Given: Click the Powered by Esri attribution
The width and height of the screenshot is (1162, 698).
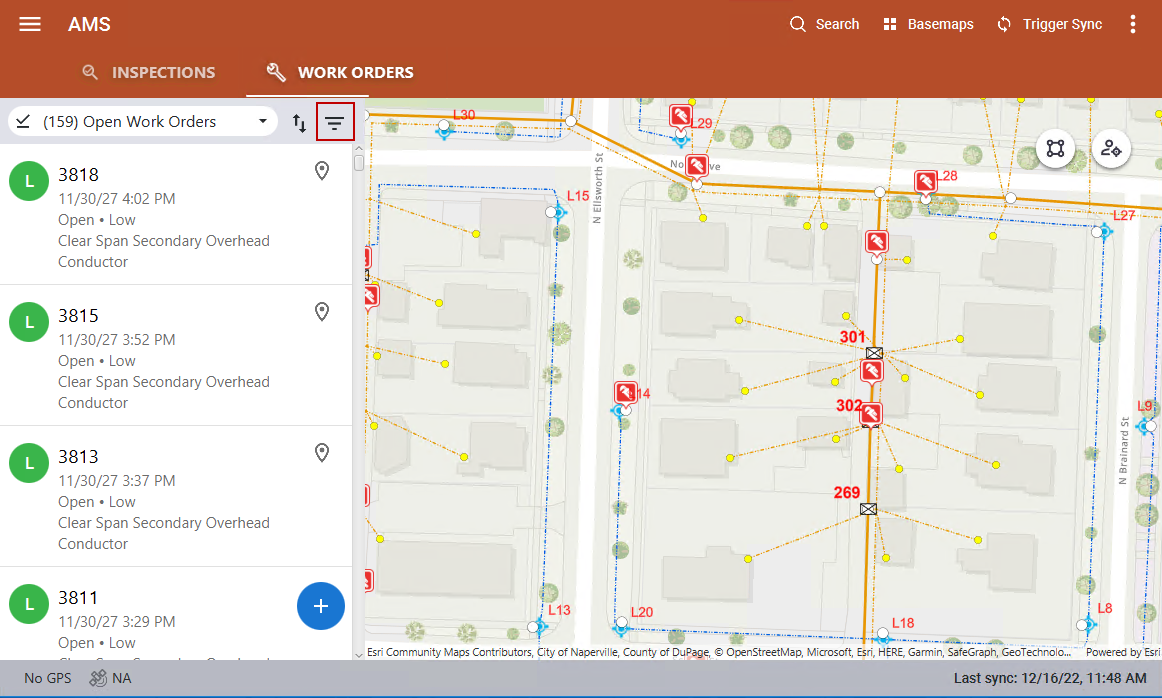Looking at the screenshot, I should tap(1123, 652).
